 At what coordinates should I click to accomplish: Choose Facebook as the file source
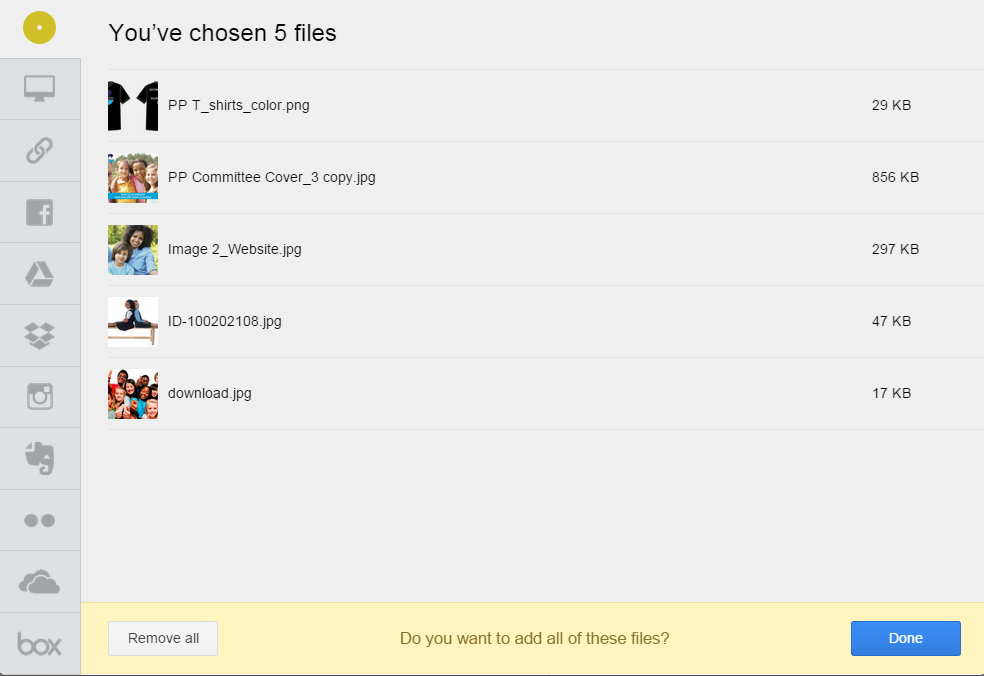click(40, 212)
